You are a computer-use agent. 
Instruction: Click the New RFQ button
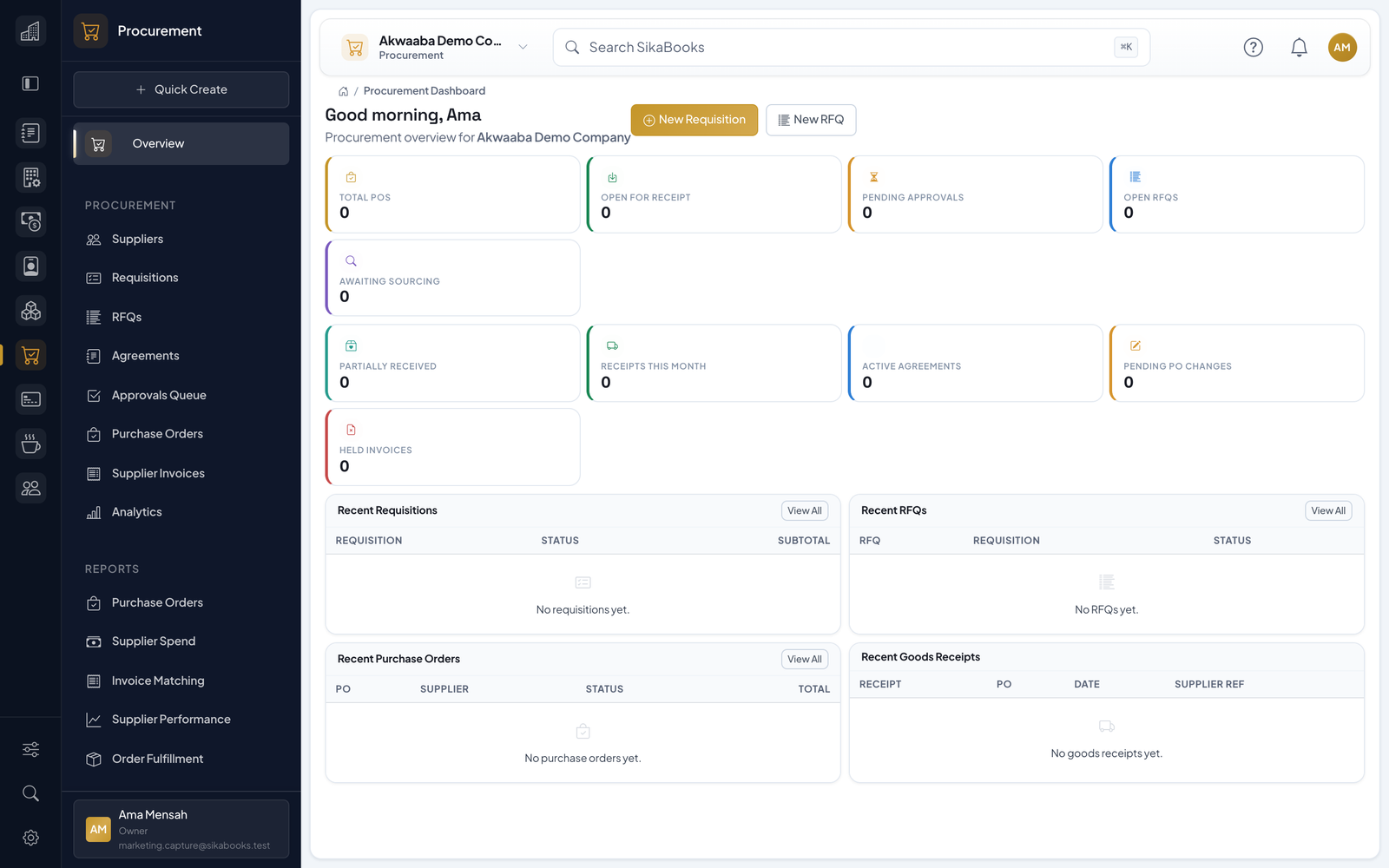click(x=811, y=120)
